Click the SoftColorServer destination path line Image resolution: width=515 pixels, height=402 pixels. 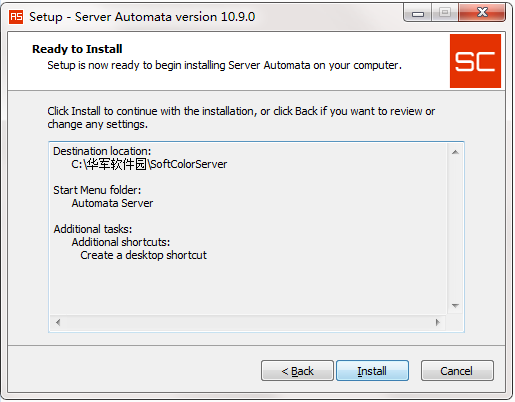[x=149, y=164]
